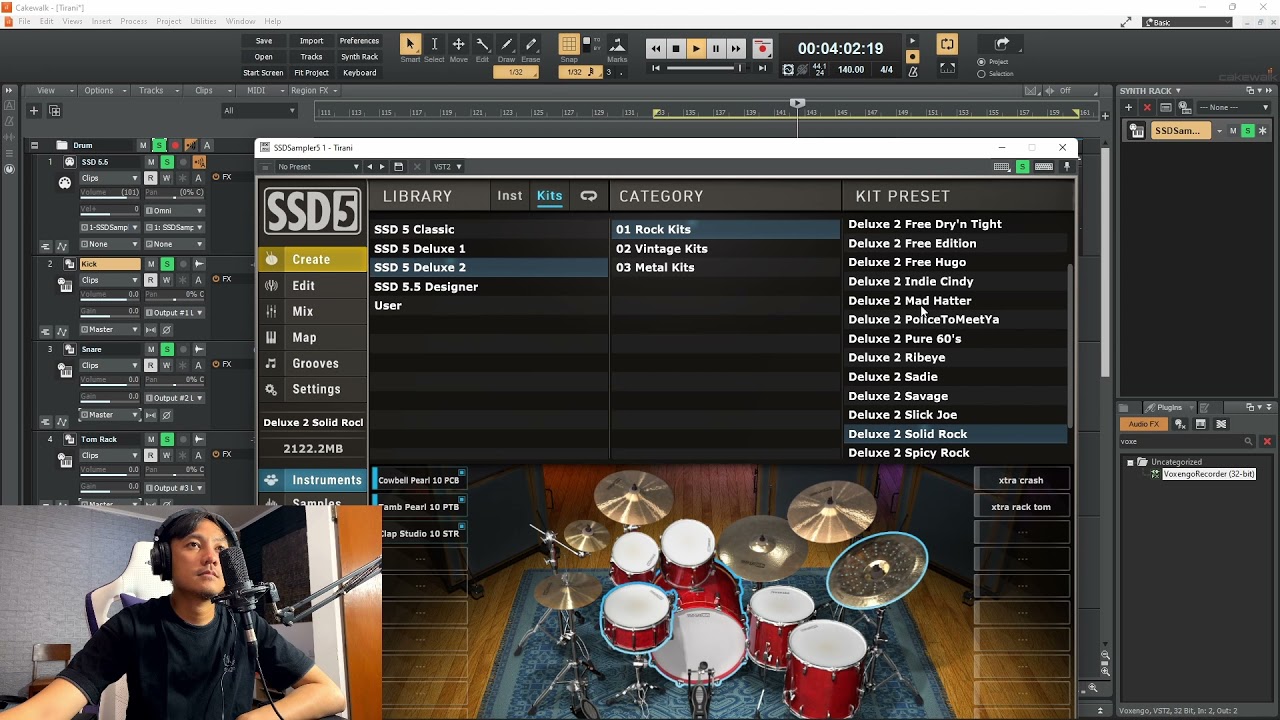Select the Project export radio button

[x=981, y=62]
